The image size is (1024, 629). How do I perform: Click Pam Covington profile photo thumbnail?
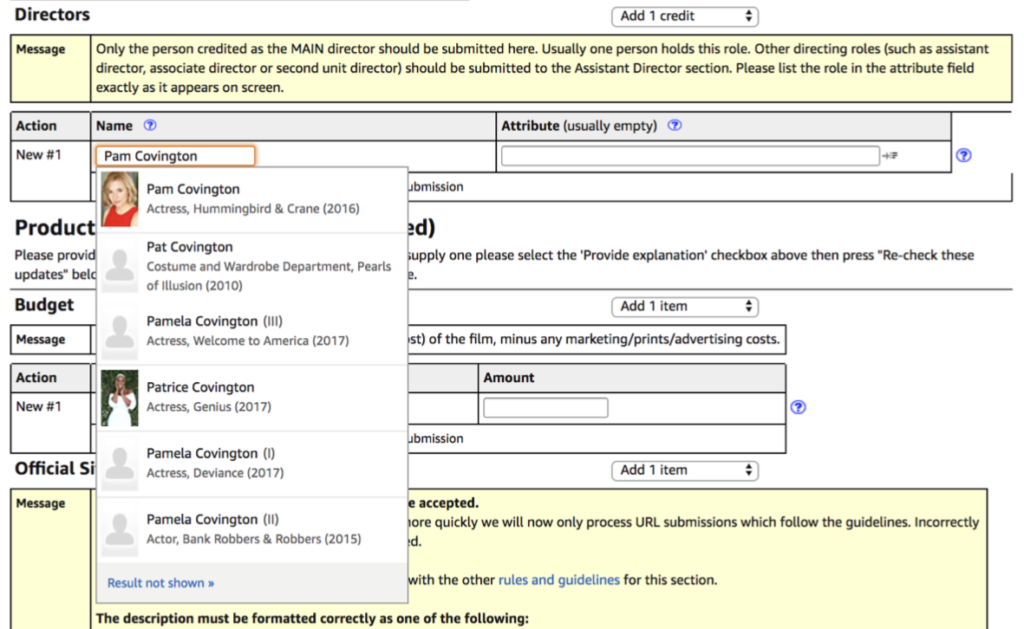click(x=120, y=199)
